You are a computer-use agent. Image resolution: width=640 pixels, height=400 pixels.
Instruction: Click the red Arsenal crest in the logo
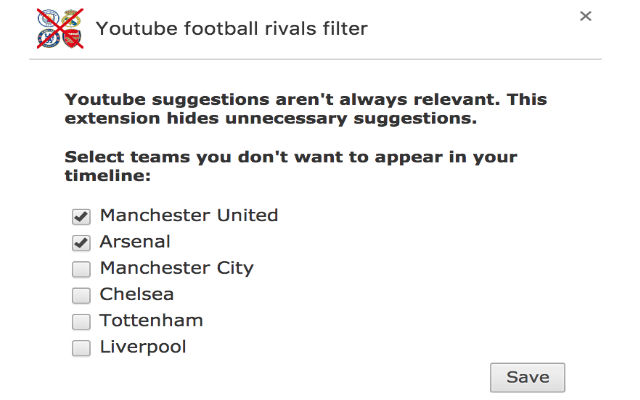[x=73, y=39]
